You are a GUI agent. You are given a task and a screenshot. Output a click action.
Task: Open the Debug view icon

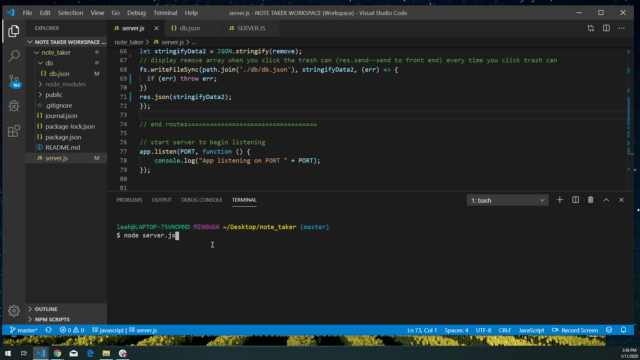coord(14,106)
